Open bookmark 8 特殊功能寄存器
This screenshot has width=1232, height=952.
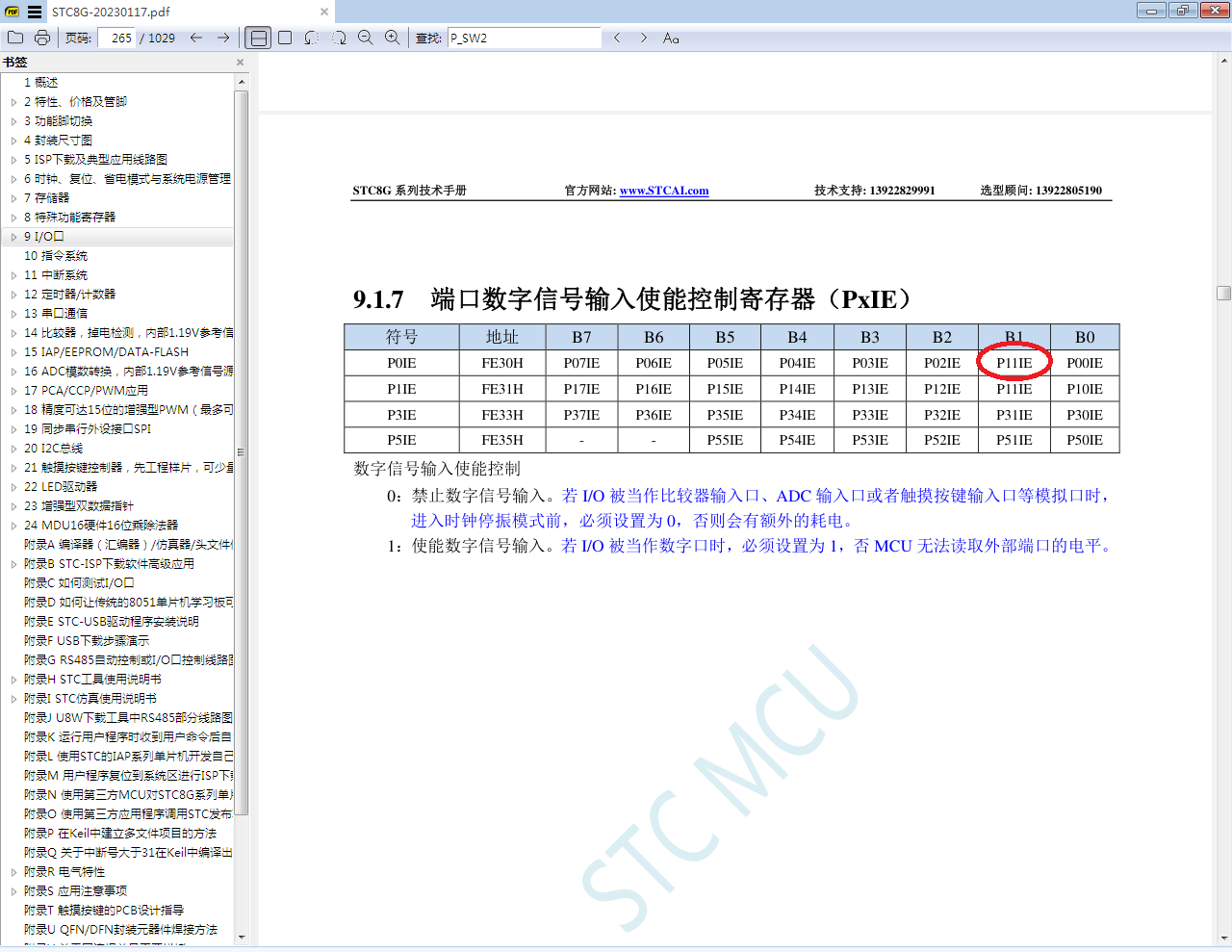[x=69, y=218]
